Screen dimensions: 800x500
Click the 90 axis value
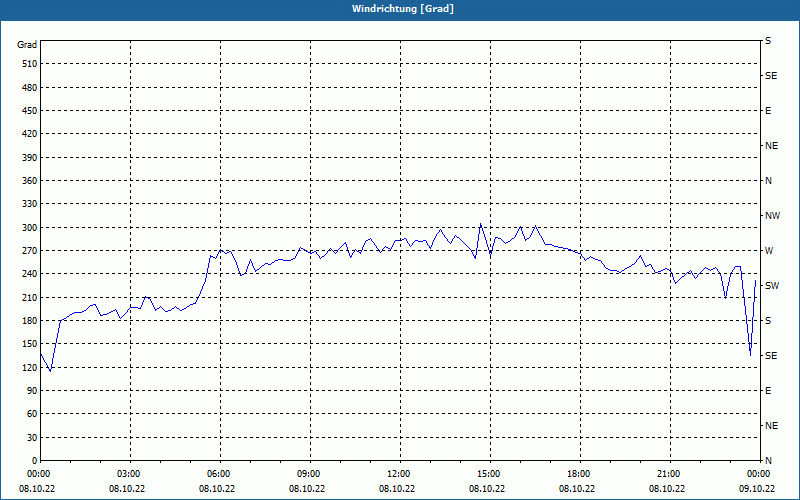[x=32, y=390]
